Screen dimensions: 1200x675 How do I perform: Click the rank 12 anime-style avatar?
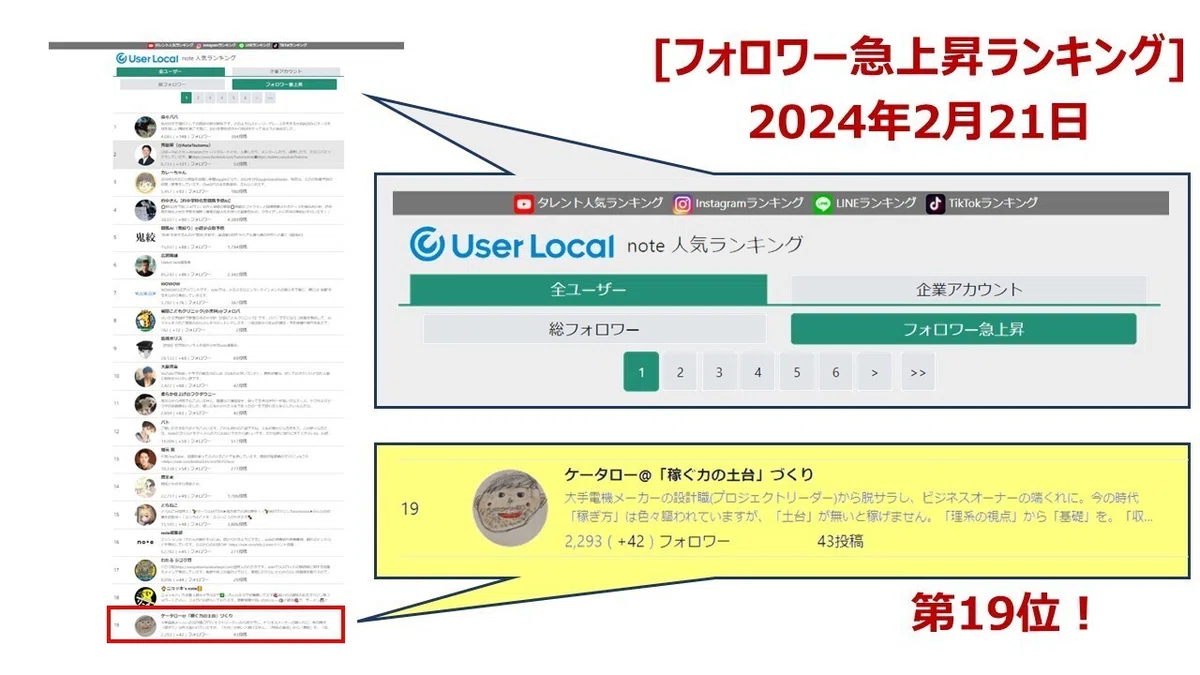pos(146,432)
